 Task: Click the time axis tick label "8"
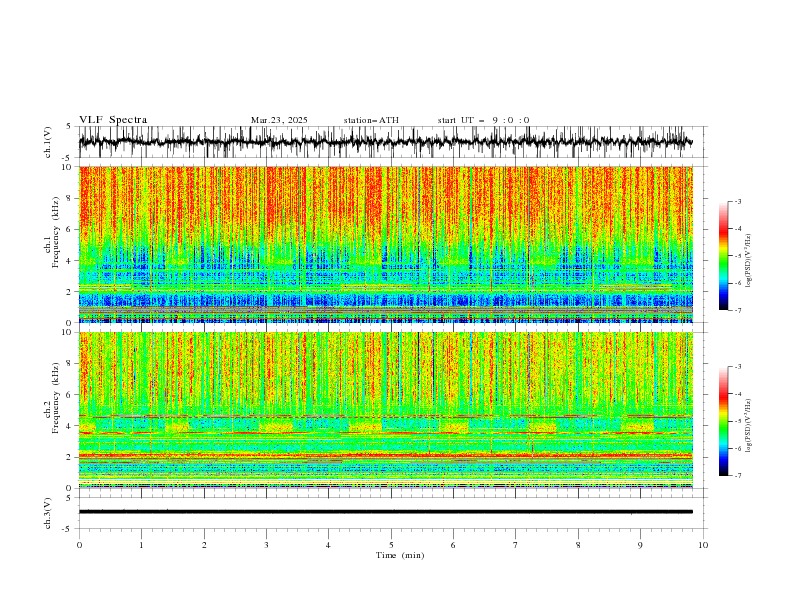click(578, 545)
